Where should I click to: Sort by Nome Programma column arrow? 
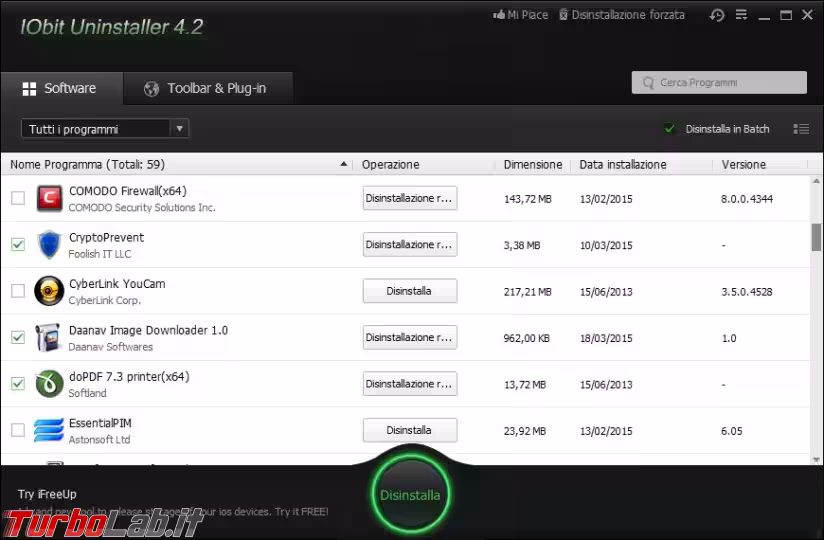(x=344, y=164)
